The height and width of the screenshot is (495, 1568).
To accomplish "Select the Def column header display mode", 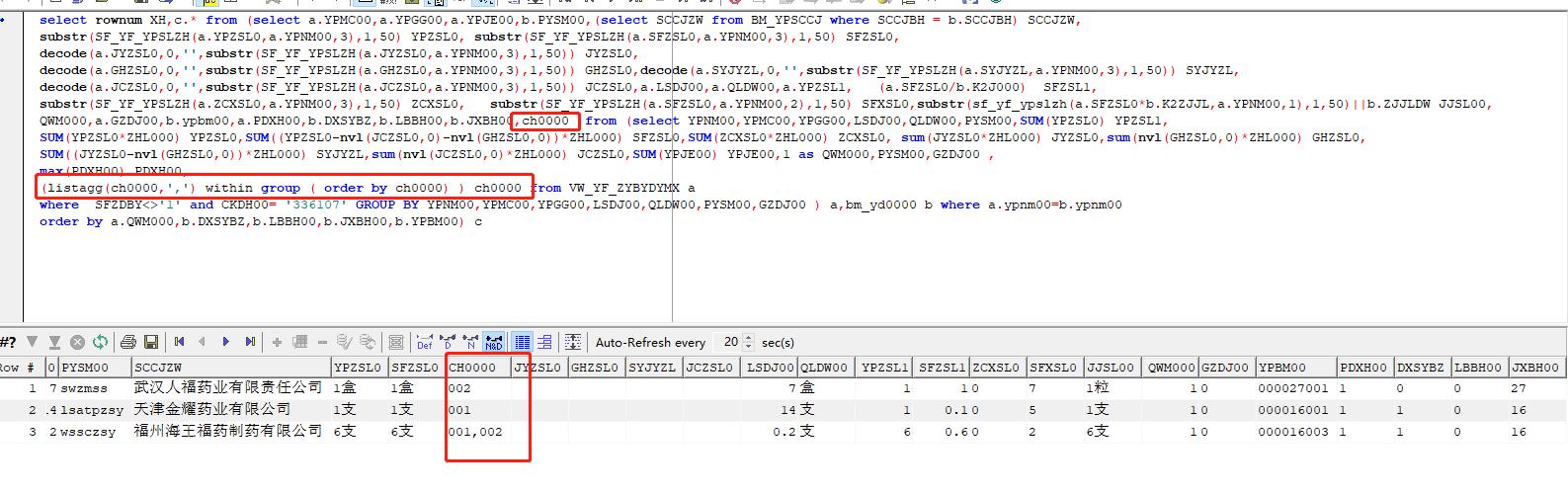I will (x=425, y=342).
